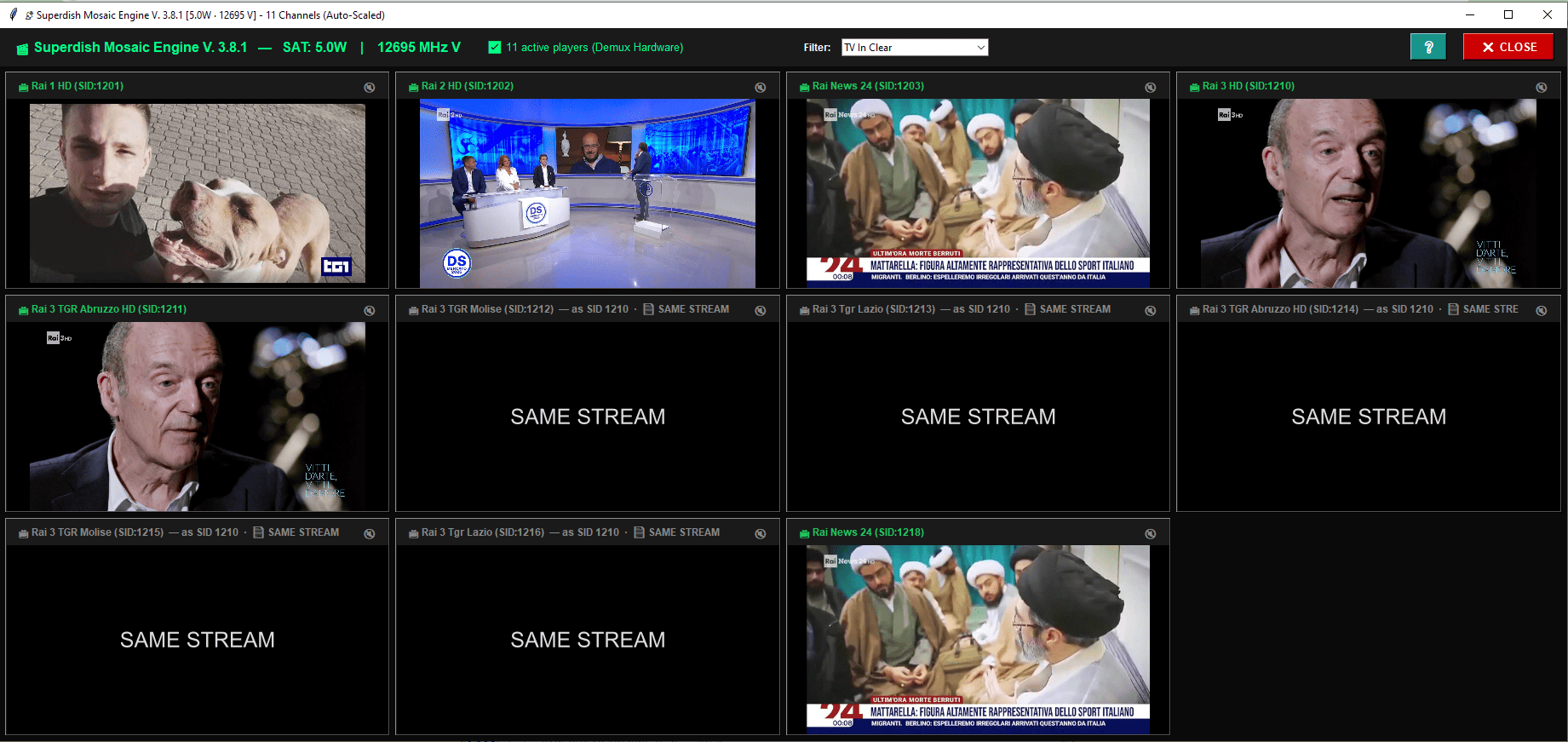
Task: Select the Rai 1 HD video thumbnail
Action: tap(198, 193)
